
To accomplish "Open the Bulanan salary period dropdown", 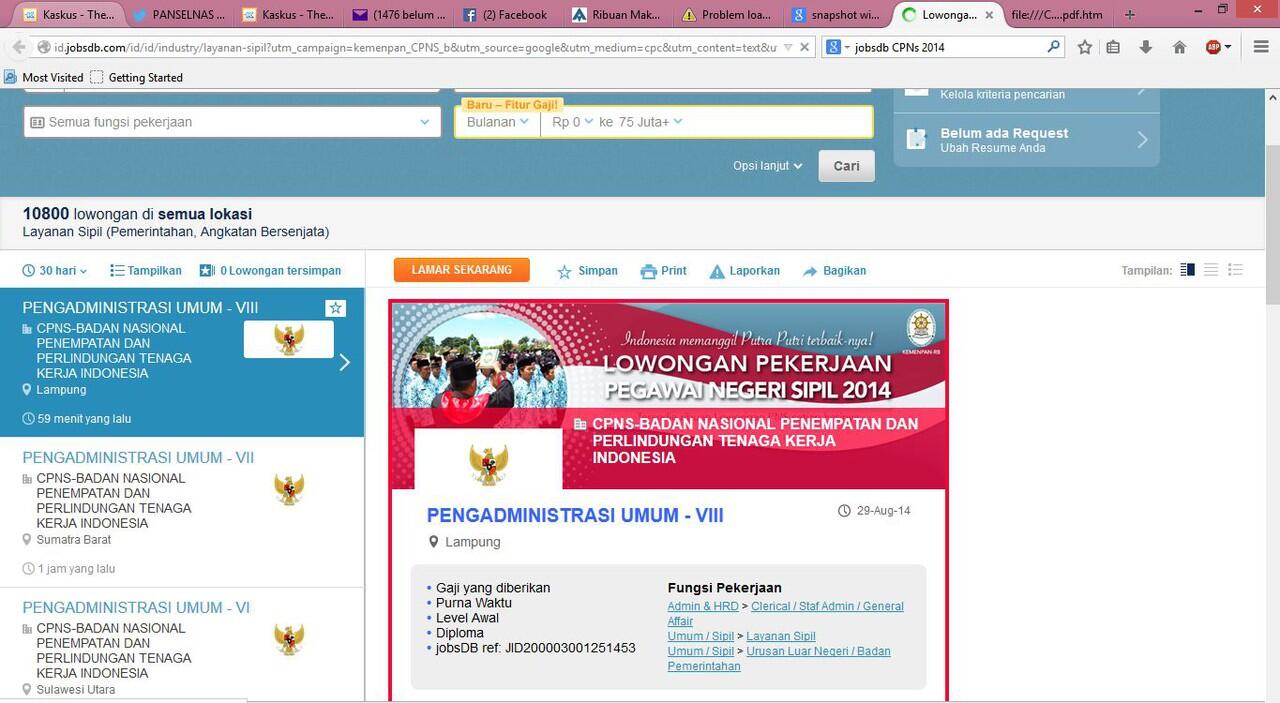I will tap(497, 122).
